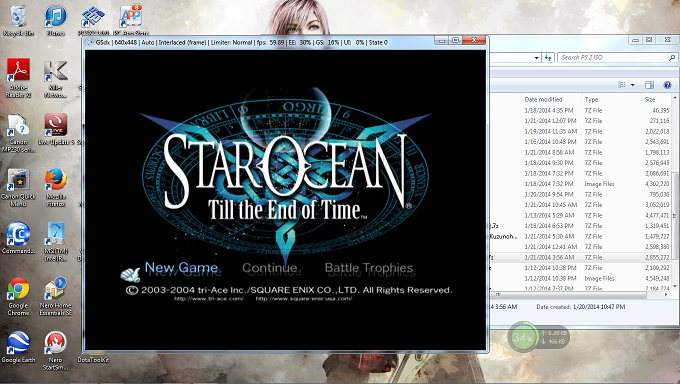Screen dimensions: 680x384
Task: Click the Explorer help question mark icon
Action: pos(667,85)
